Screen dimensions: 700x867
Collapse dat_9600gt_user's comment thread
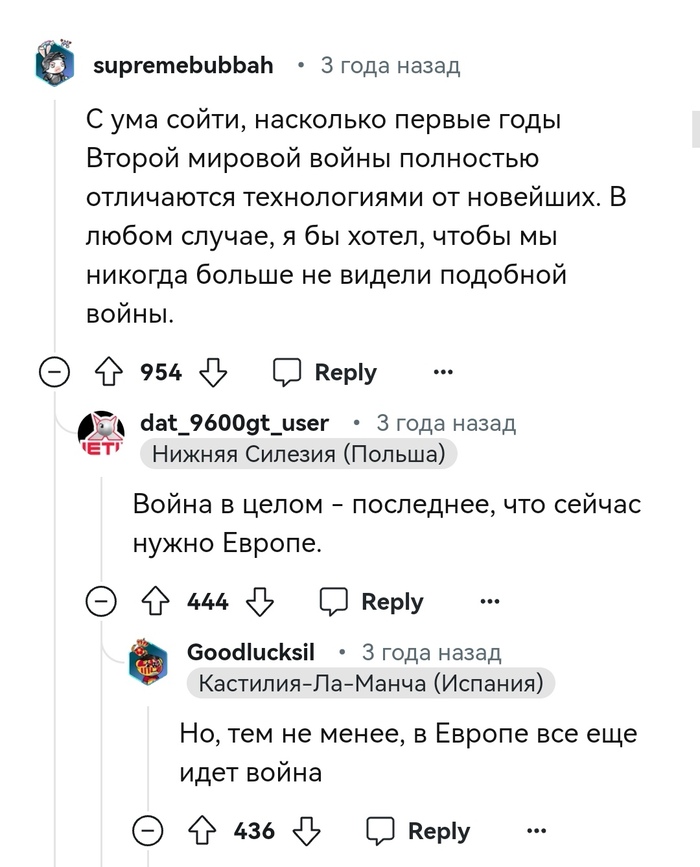click(100, 602)
